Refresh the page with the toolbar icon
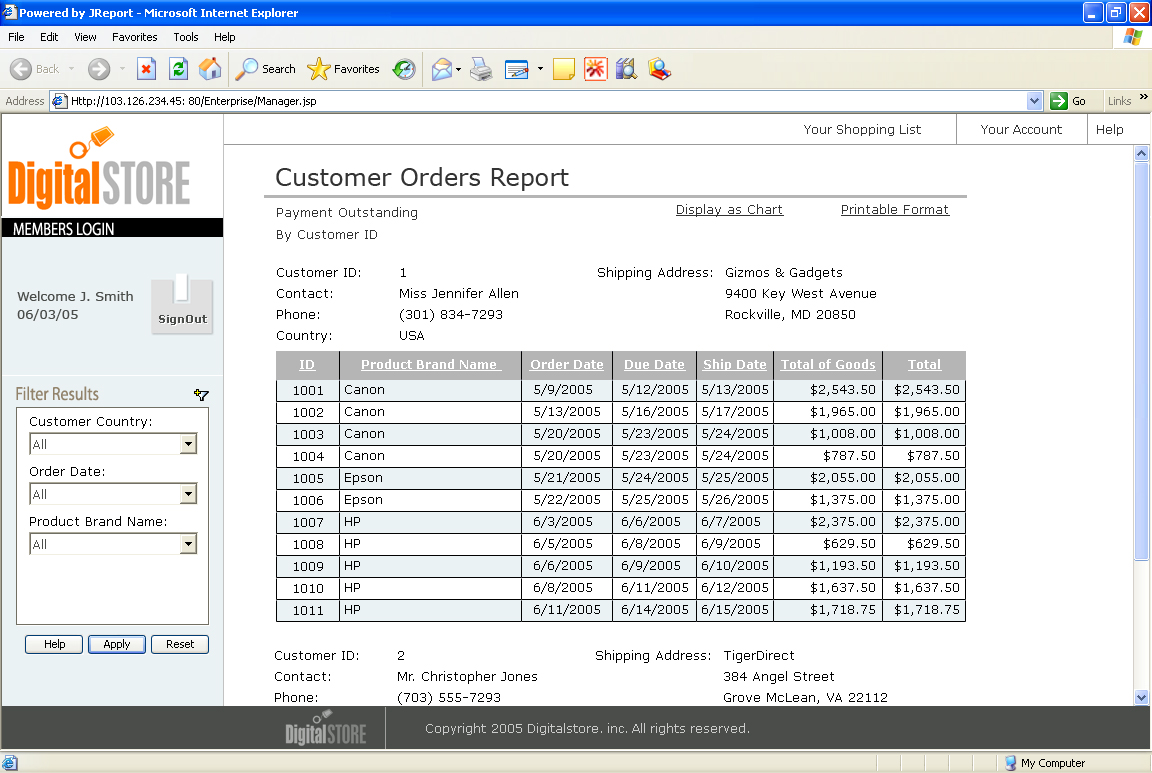The width and height of the screenshot is (1152, 773). click(x=178, y=69)
